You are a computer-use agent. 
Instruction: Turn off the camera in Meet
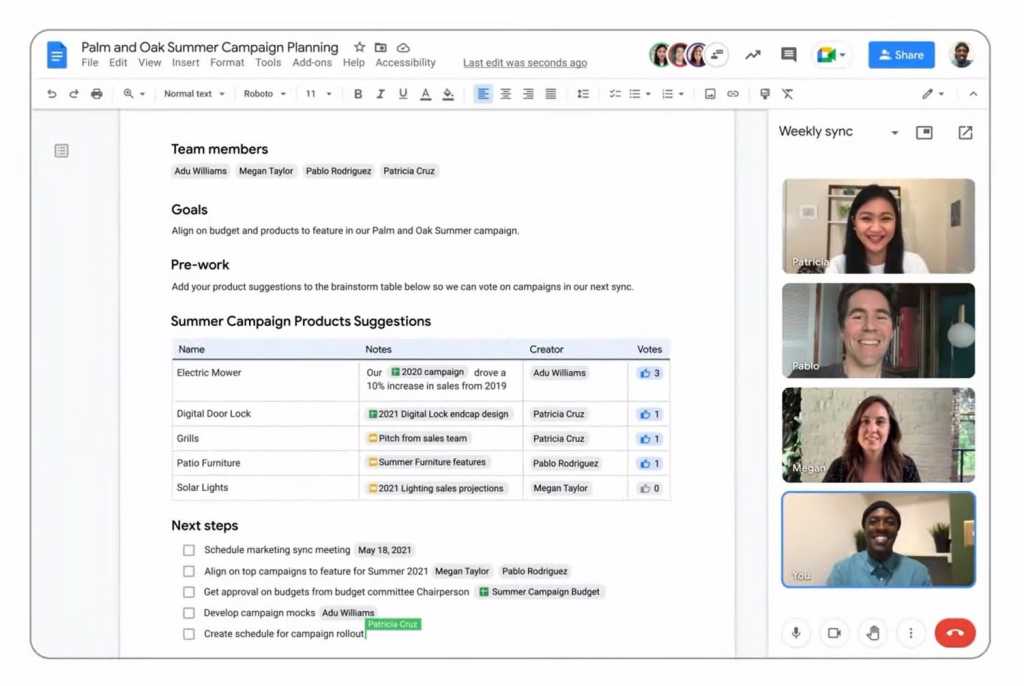[834, 632]
